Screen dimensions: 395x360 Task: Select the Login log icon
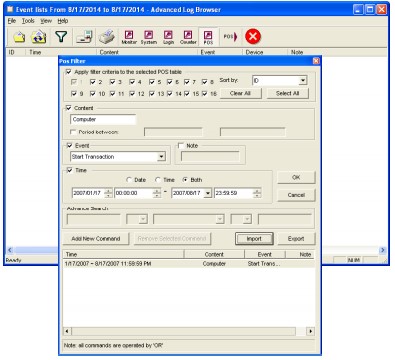click(168, 37)
